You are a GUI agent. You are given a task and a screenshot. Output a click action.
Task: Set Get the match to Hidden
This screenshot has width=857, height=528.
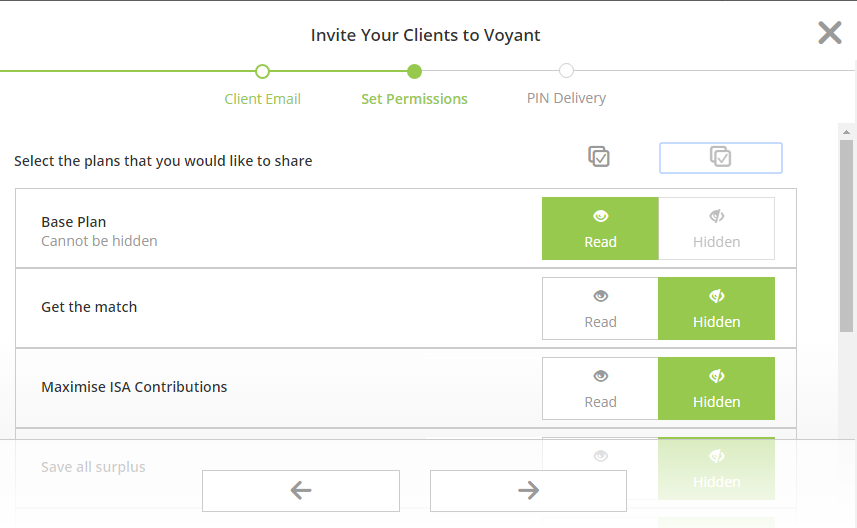tap(717, 308)
